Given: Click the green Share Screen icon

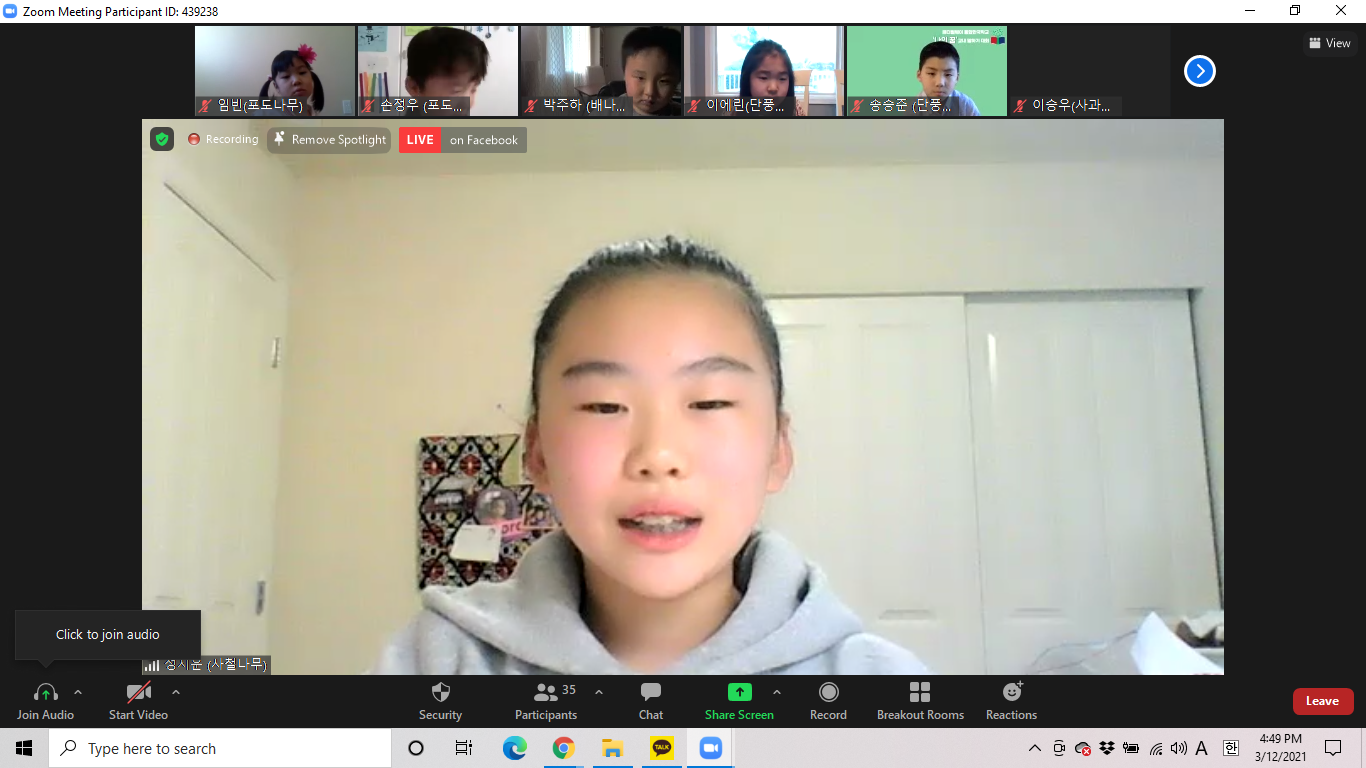Looking at the screenshot, I should (739, 692).
